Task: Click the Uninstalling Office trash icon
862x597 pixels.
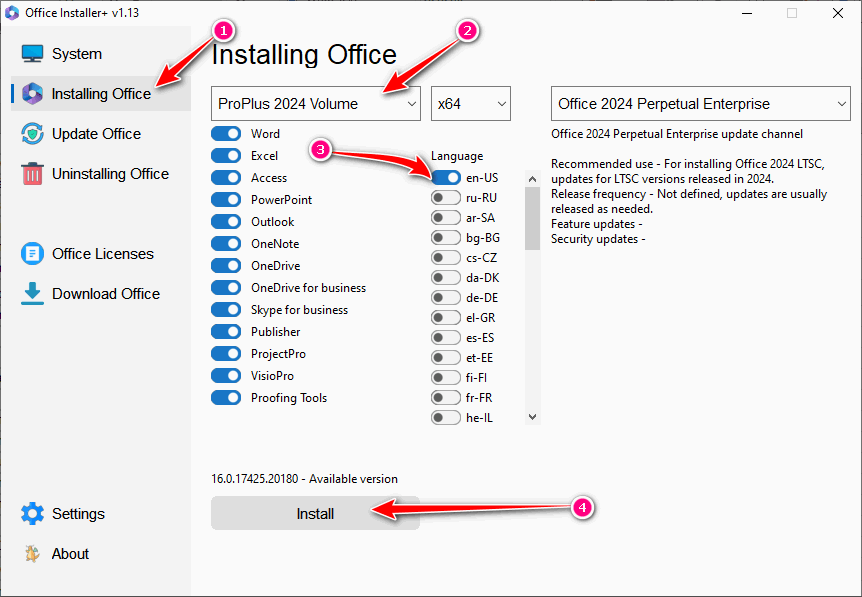Action: point(32,174)
